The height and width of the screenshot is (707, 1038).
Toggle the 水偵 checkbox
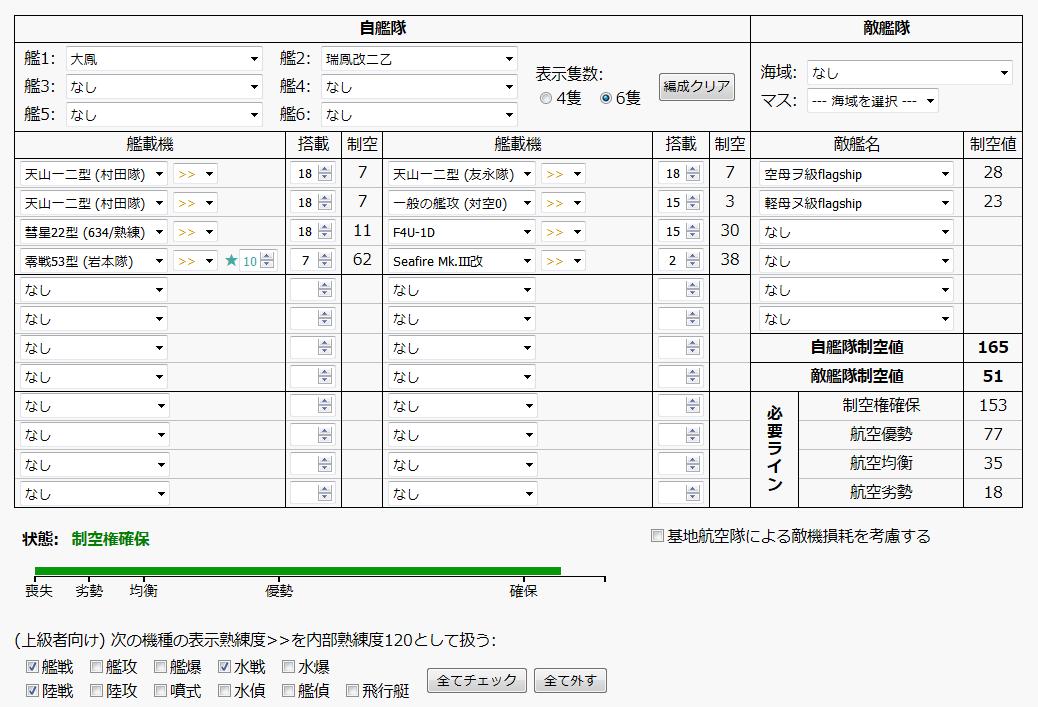(224, 691)
